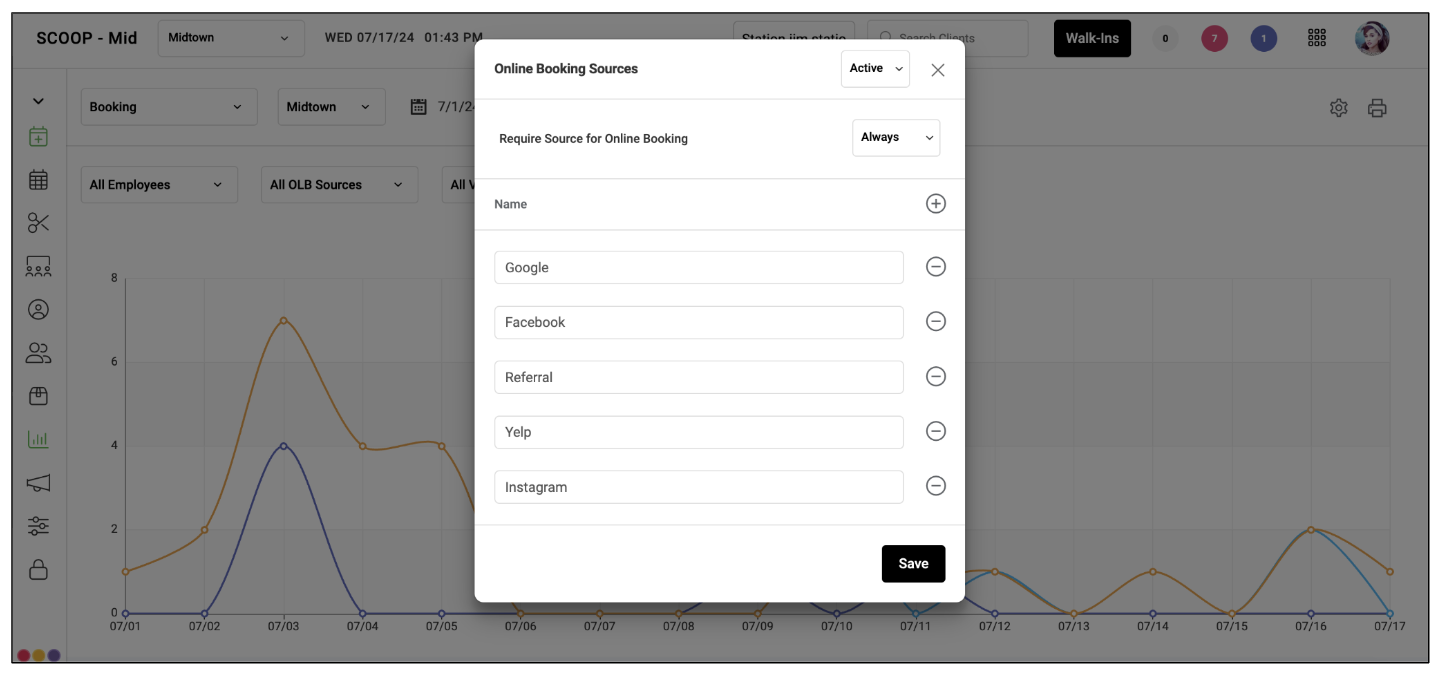This screenshot has width=1440, height=674.
Task: Open the apps grid icon
Action: click(x=1317, y=38)
